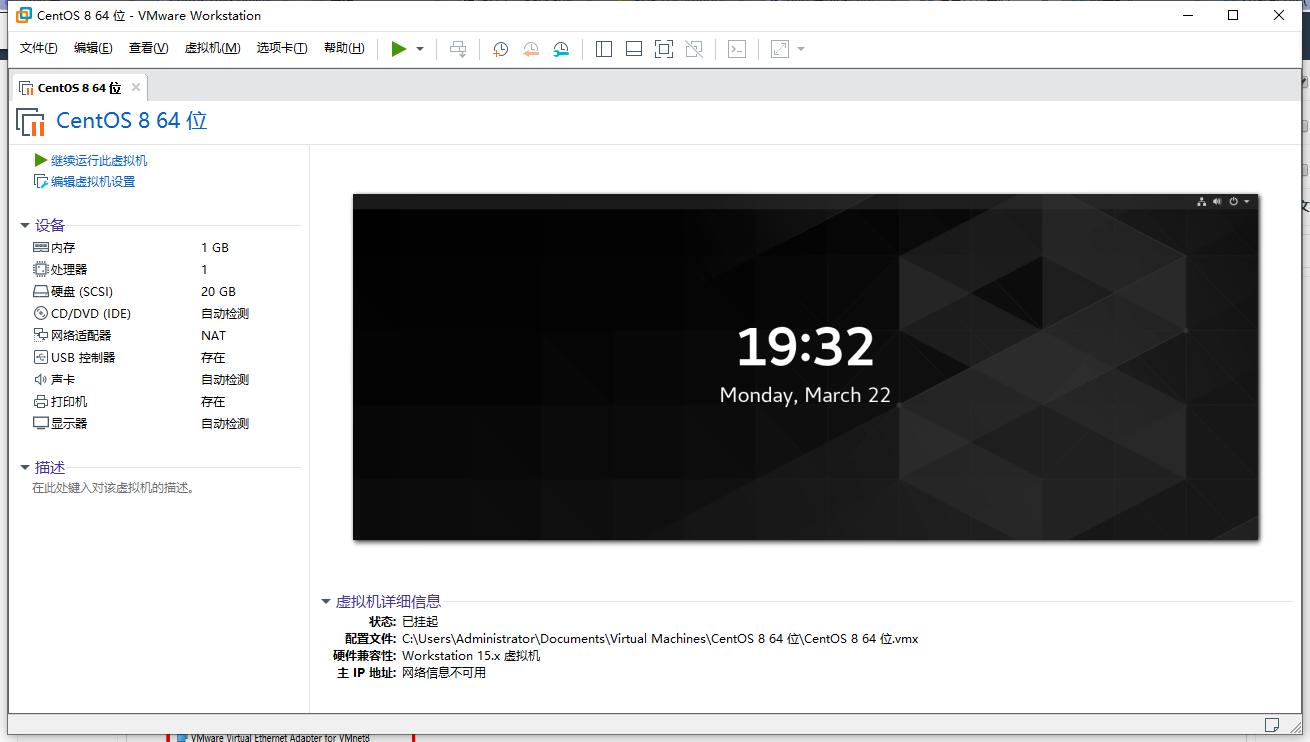The height and width of the screenshot is (742, 1310).
Task: Open the console view terminal icon
Action: click(737, 49)
